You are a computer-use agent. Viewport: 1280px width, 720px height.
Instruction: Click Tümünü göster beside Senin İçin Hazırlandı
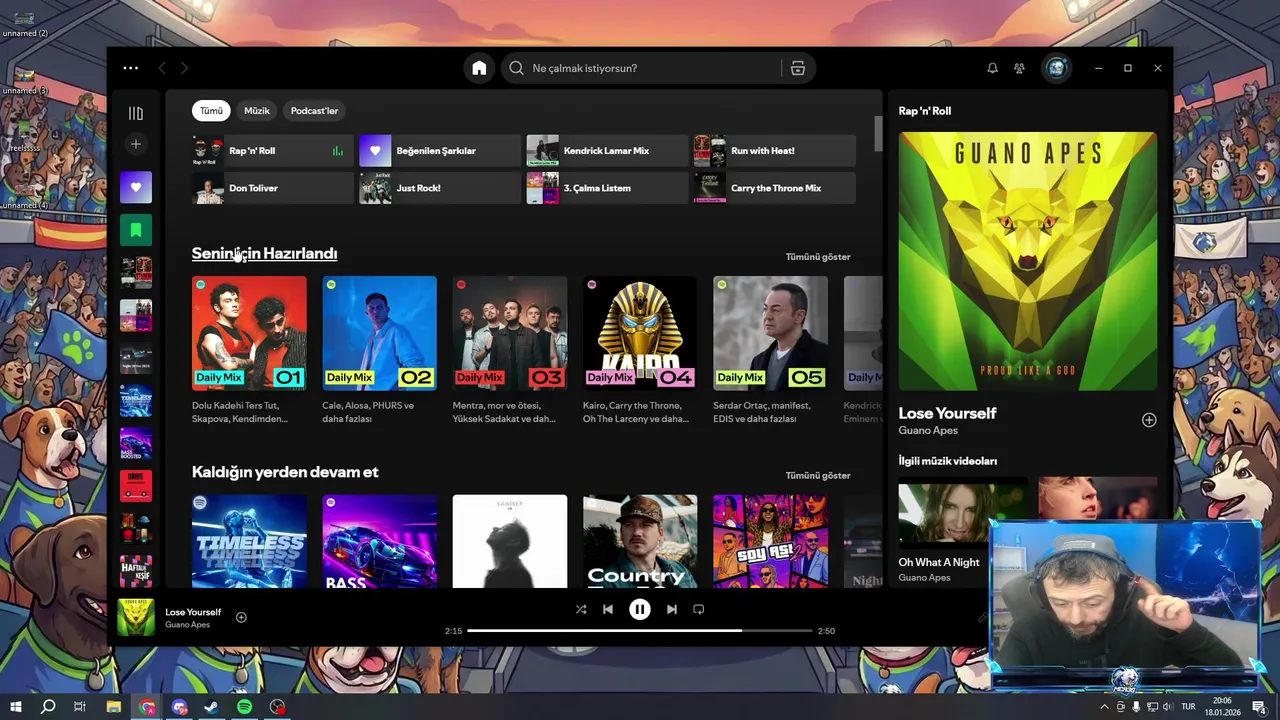click(x=818, y=257)
